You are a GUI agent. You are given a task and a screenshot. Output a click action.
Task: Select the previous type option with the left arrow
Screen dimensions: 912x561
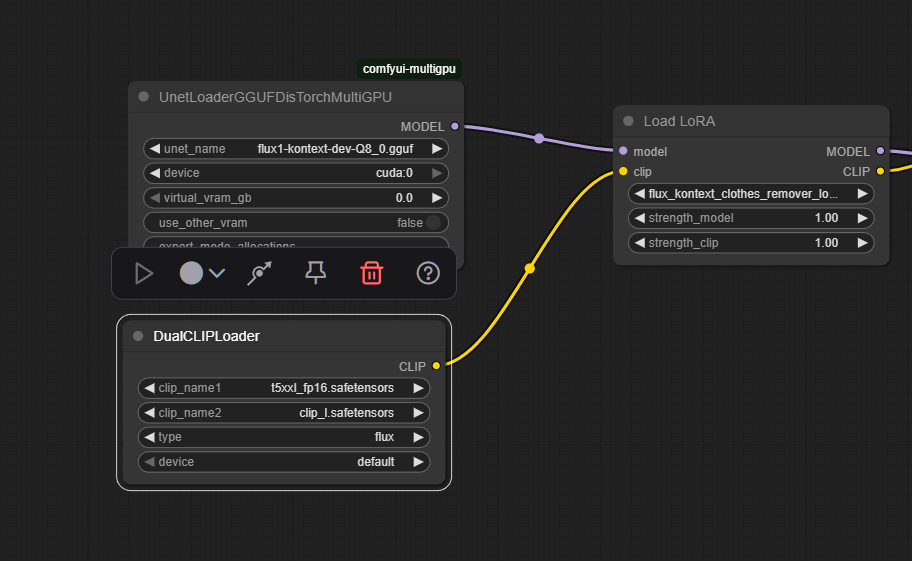pos(149,437)
